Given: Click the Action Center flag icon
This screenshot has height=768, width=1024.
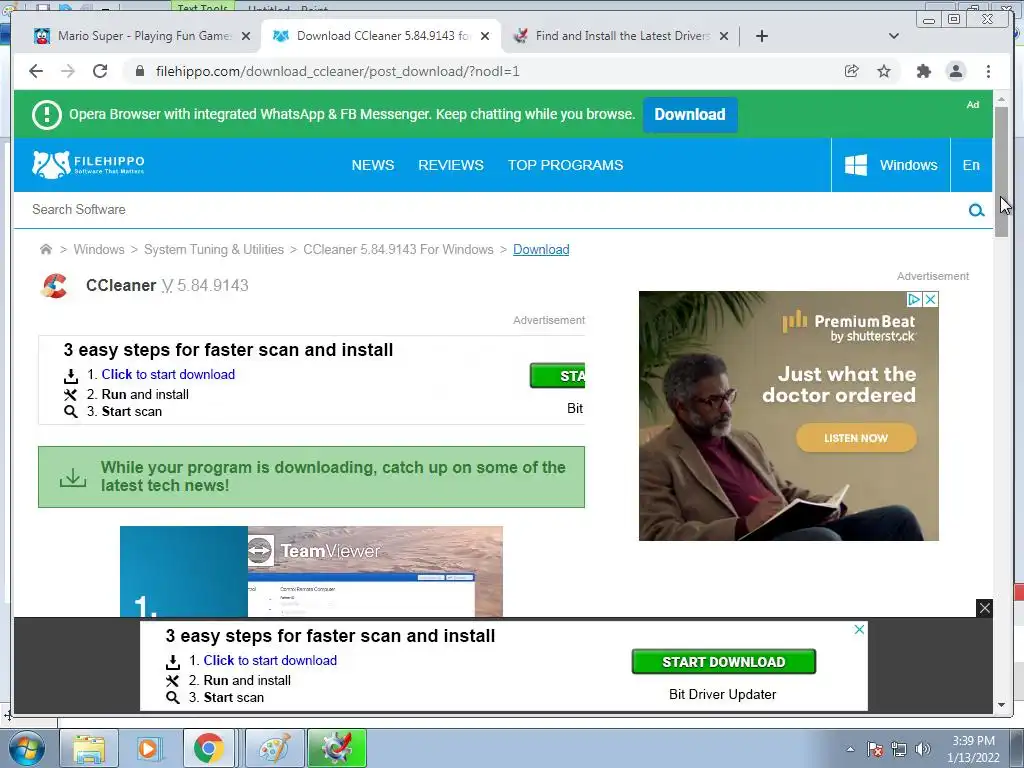Looking at the screenshot, I should 875,749.
